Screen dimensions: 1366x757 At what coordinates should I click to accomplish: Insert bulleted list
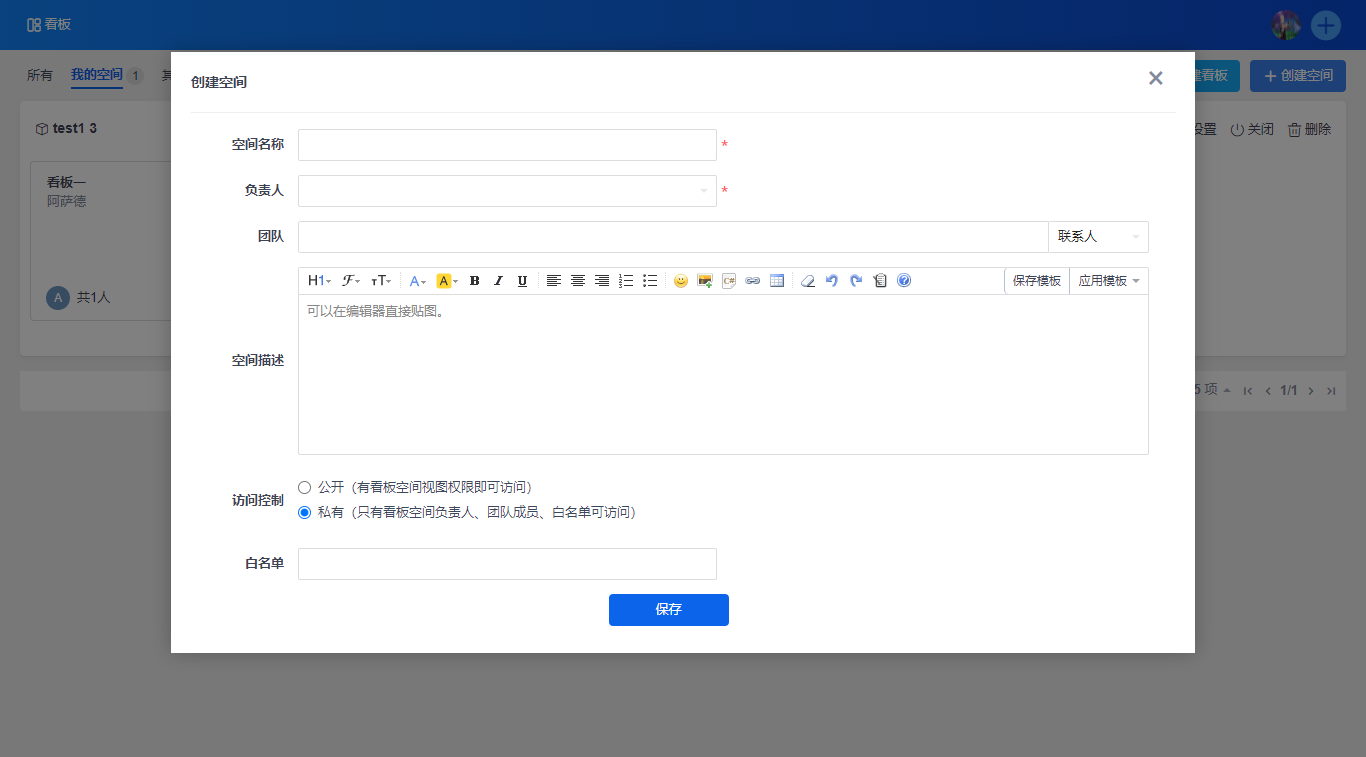(x=650, y=281)
